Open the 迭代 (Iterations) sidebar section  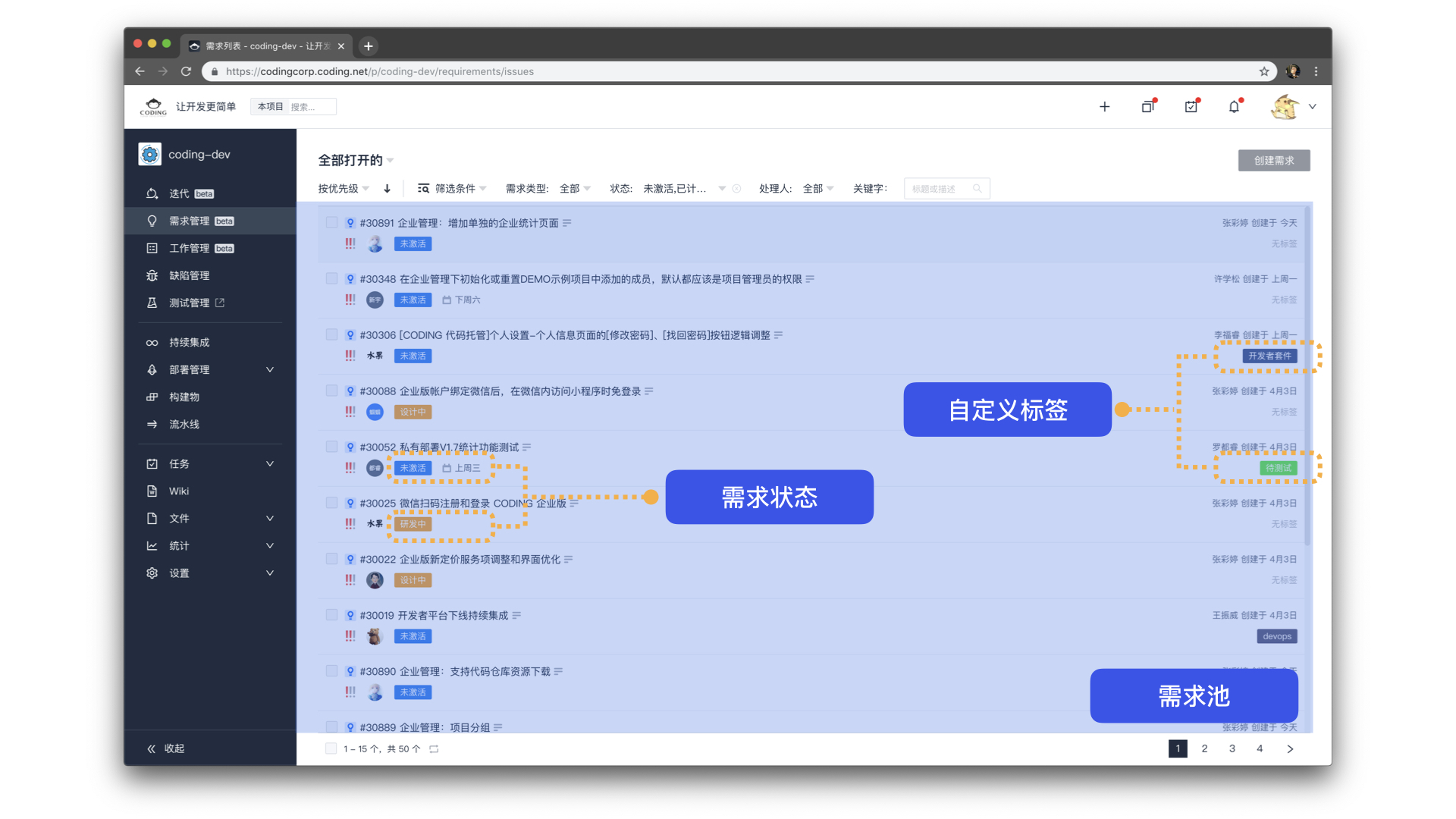pyautogui.click(x=180, y=193)
